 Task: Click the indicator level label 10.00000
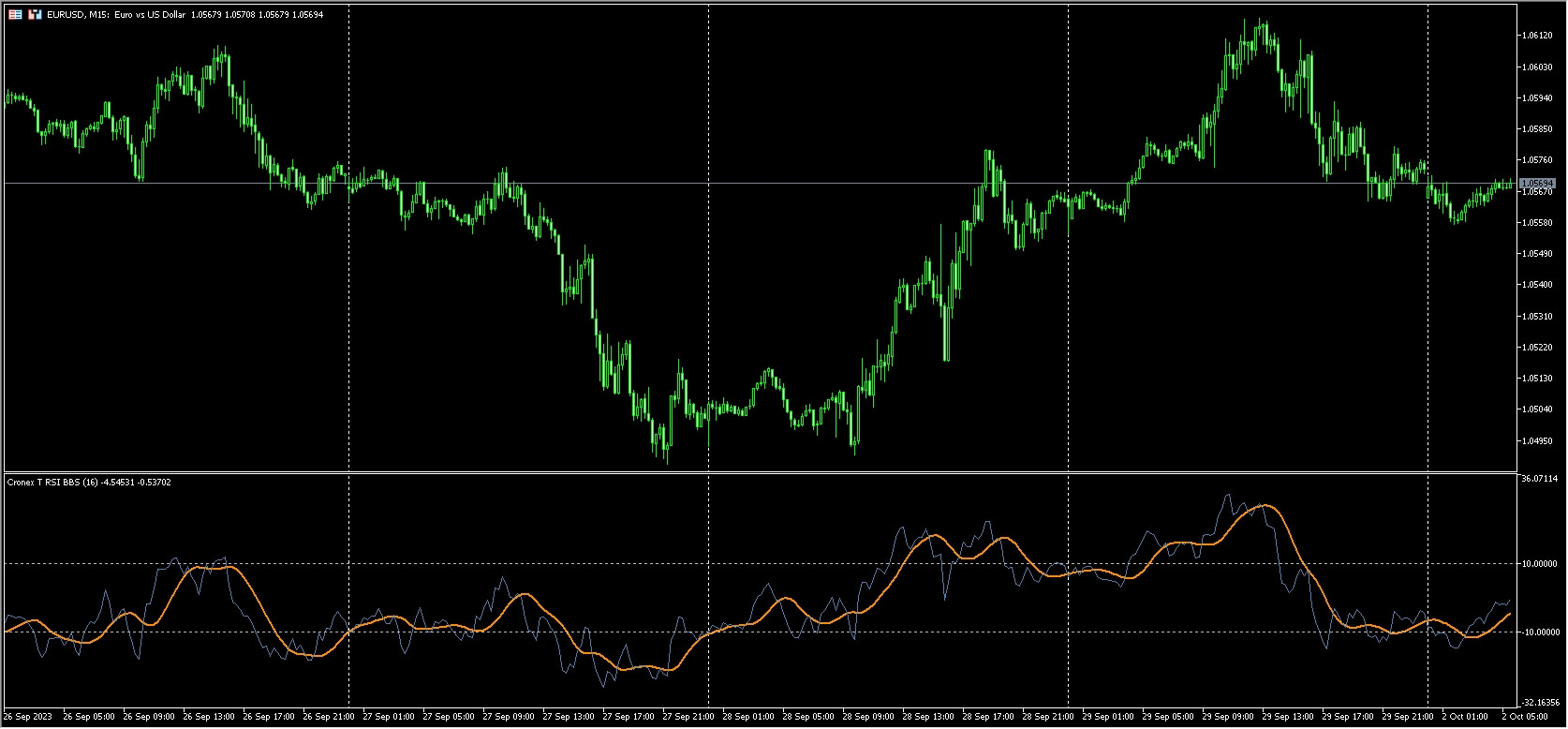coord(1539,563)
